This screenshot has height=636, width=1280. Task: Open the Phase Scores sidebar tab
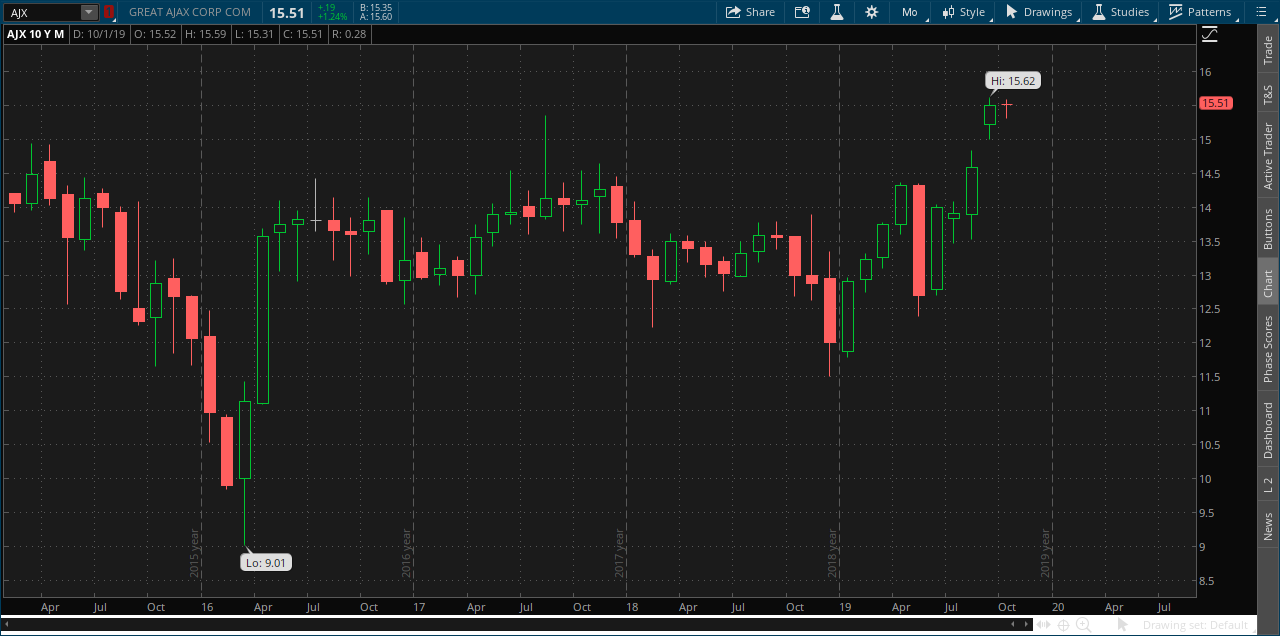(1268, 349)
